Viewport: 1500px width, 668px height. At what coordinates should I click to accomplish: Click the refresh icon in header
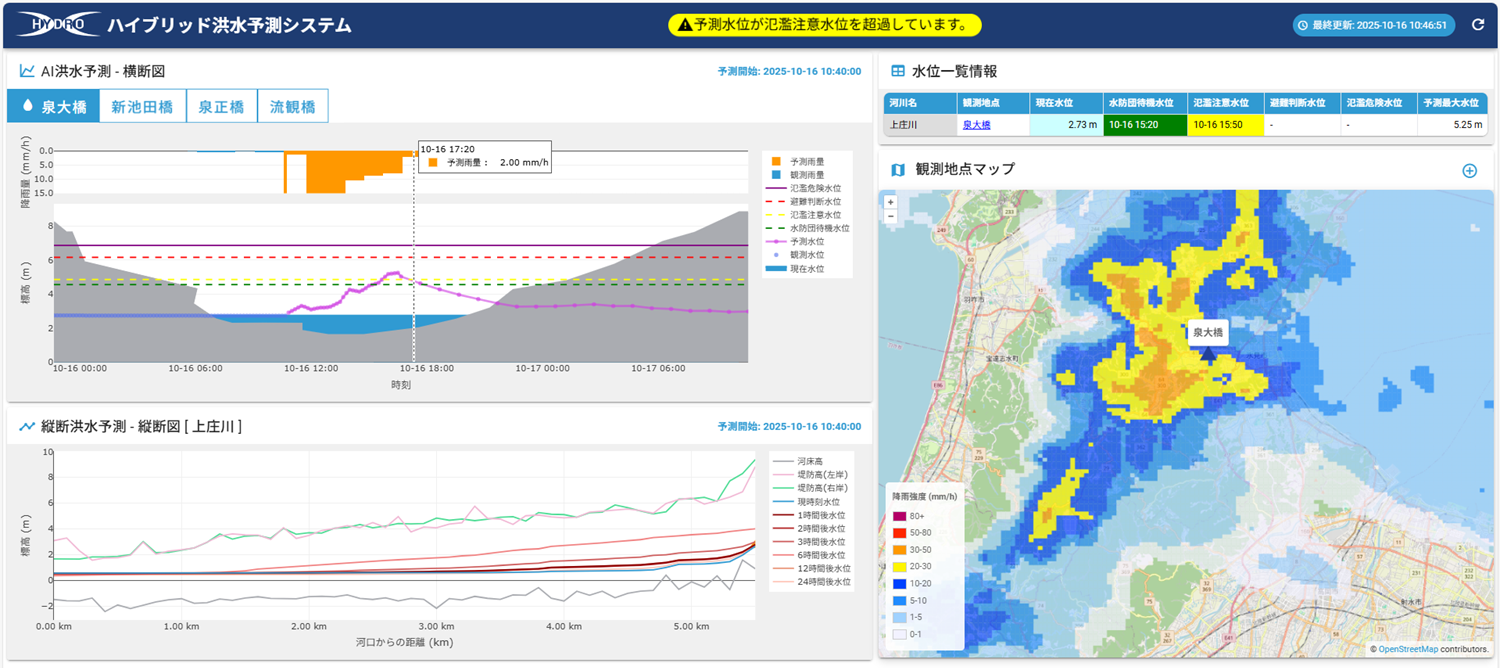pos(1477,25)
